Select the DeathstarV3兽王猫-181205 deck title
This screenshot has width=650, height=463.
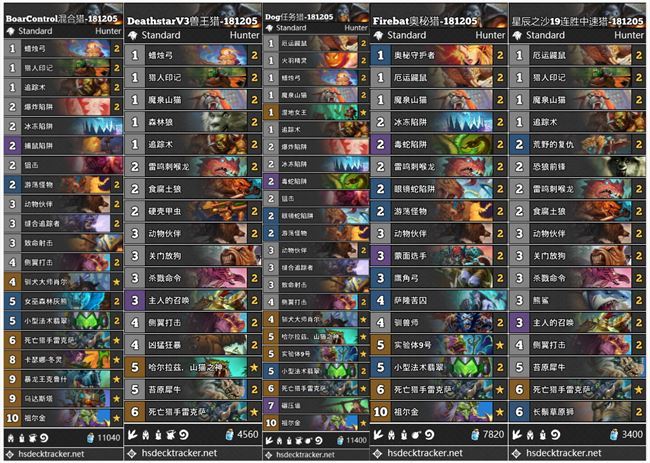click(x=193, y=21)
